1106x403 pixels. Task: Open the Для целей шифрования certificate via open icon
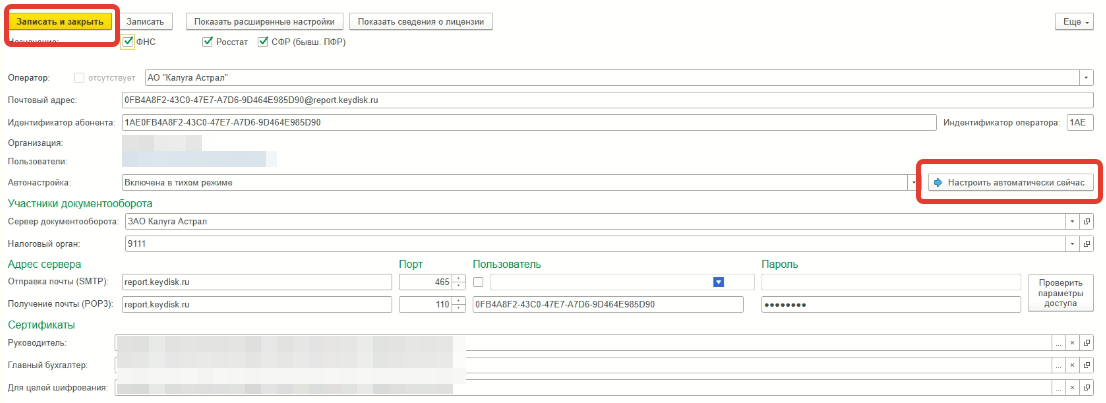(x=1086, y=387)
